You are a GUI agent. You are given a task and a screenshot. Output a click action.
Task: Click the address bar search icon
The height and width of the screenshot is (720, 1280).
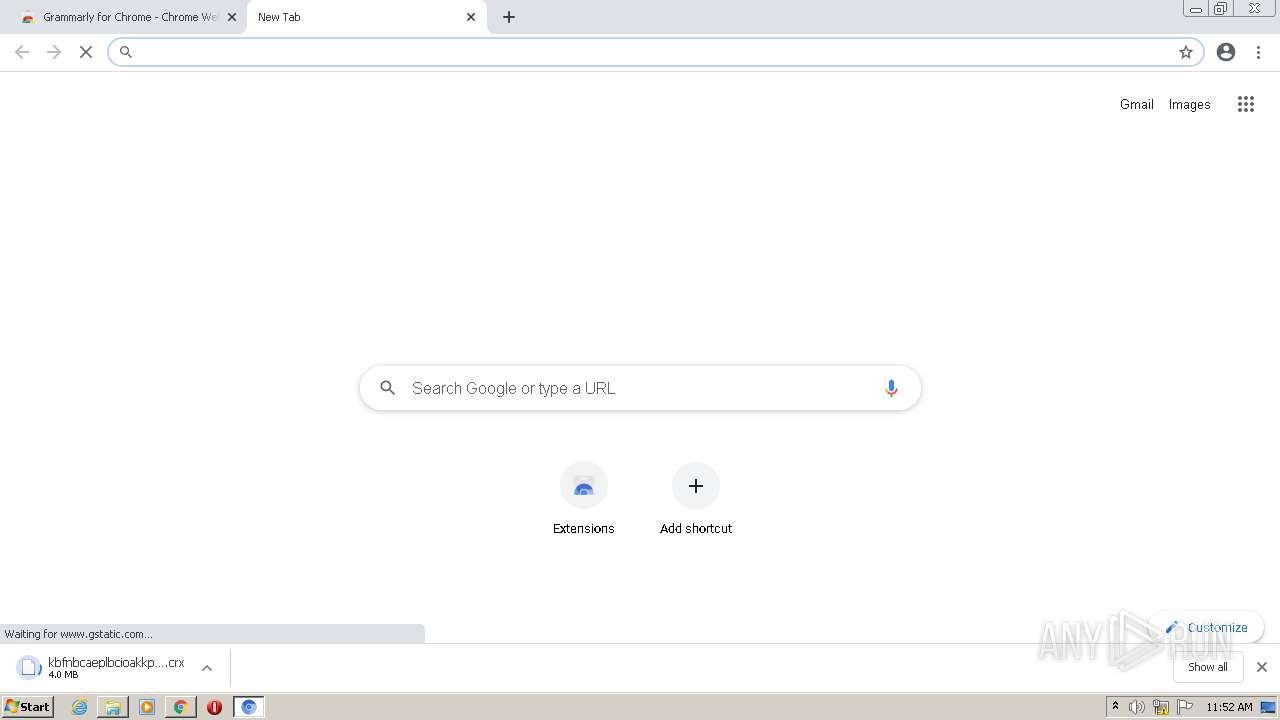point(126,52)
